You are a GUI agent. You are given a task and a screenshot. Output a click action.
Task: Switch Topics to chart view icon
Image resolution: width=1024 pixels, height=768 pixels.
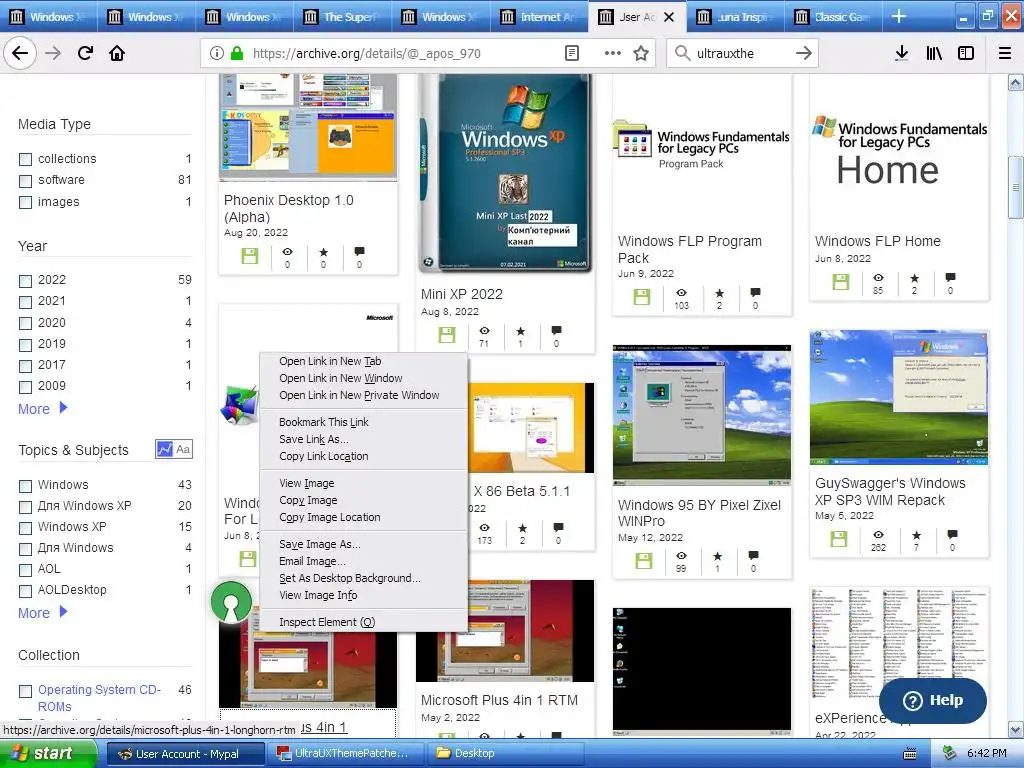[164, 449]
